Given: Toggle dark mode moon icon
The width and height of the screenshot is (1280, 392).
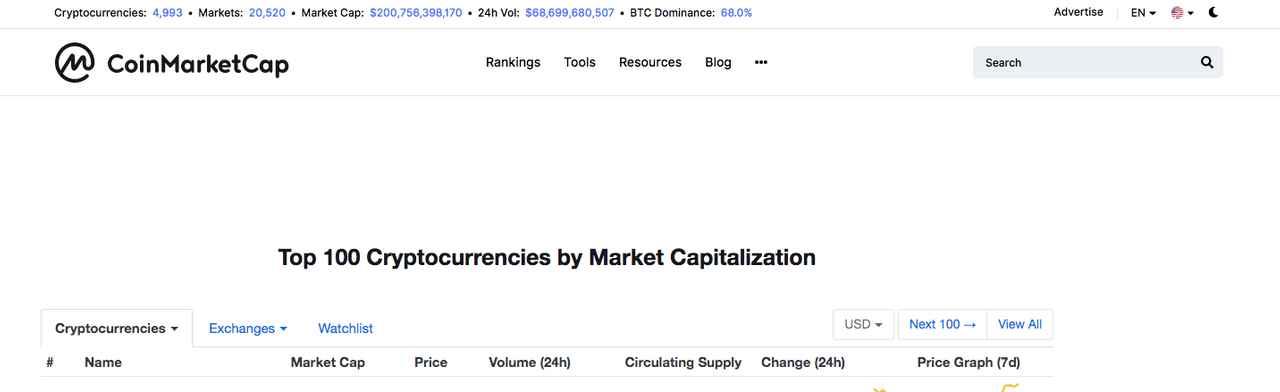Looking at the screenshot, I should [1214, 13].
